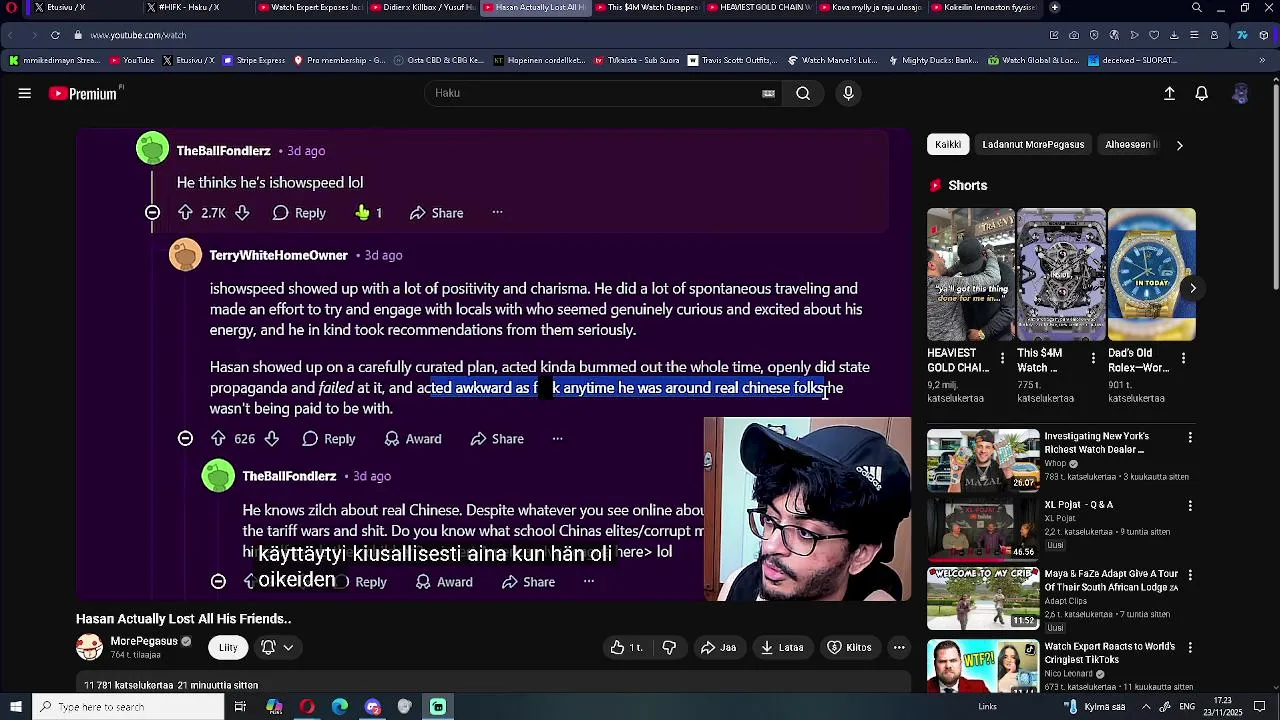1280x720 pixels.
Task: Collapse TheBallFondlerz top comment thread
Action: click(x=152, y=213)
